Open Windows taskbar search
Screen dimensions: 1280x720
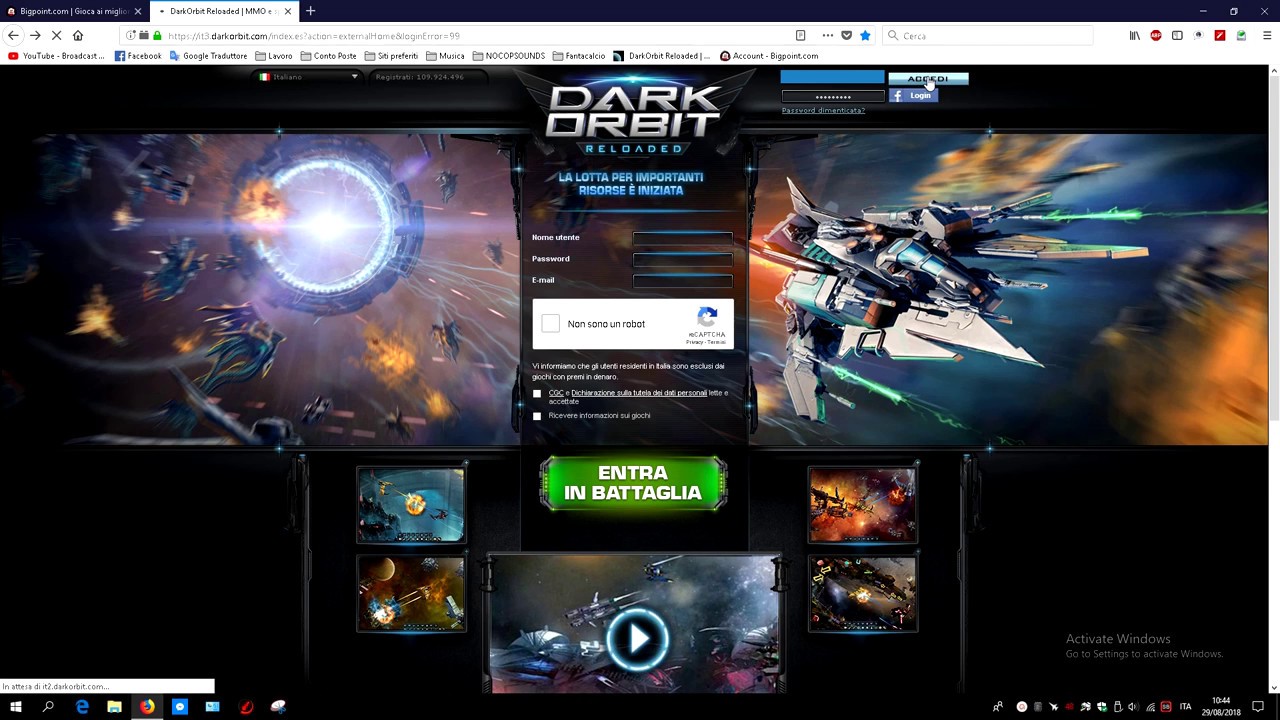tap(48, 707)
